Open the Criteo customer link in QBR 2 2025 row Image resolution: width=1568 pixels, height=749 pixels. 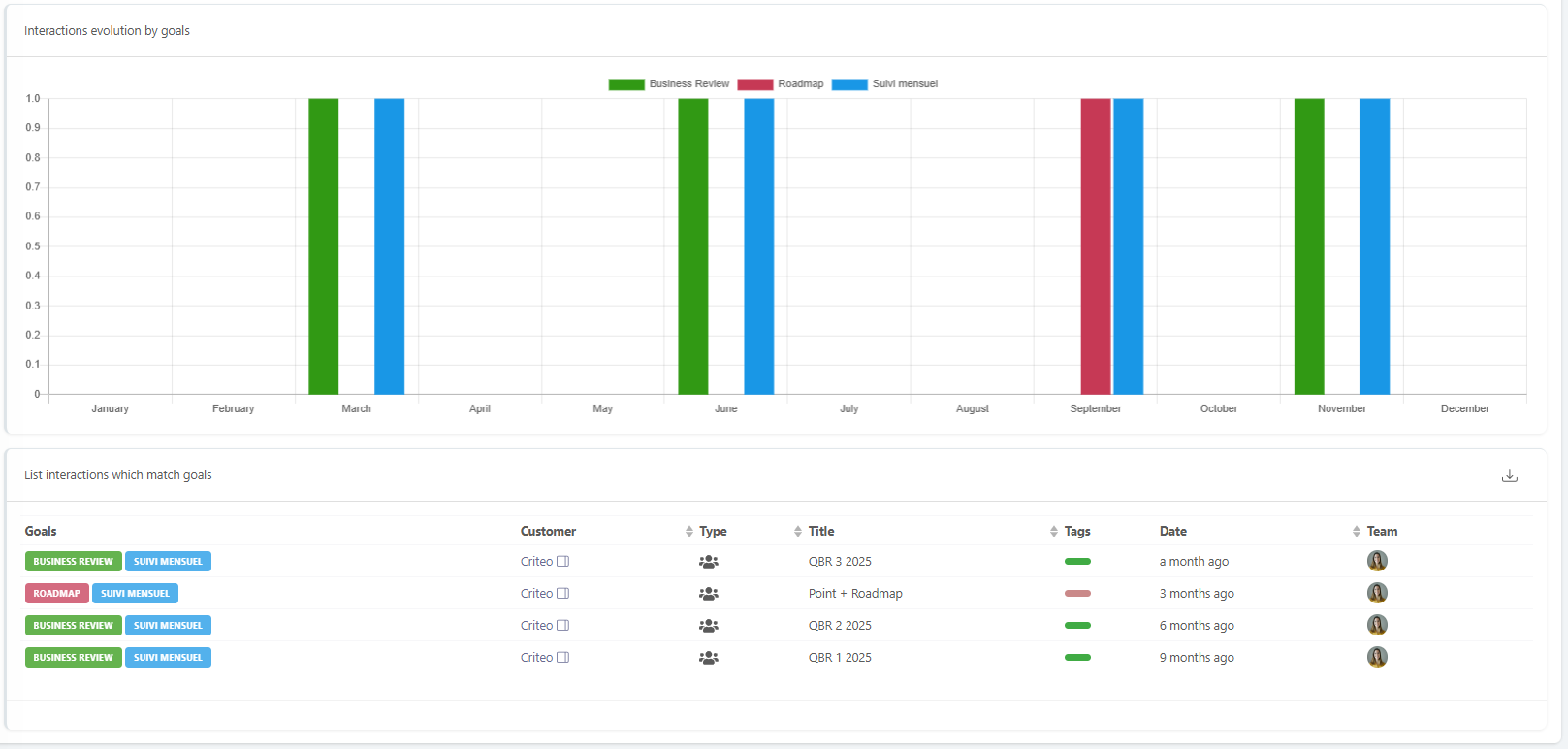(536, 626)
